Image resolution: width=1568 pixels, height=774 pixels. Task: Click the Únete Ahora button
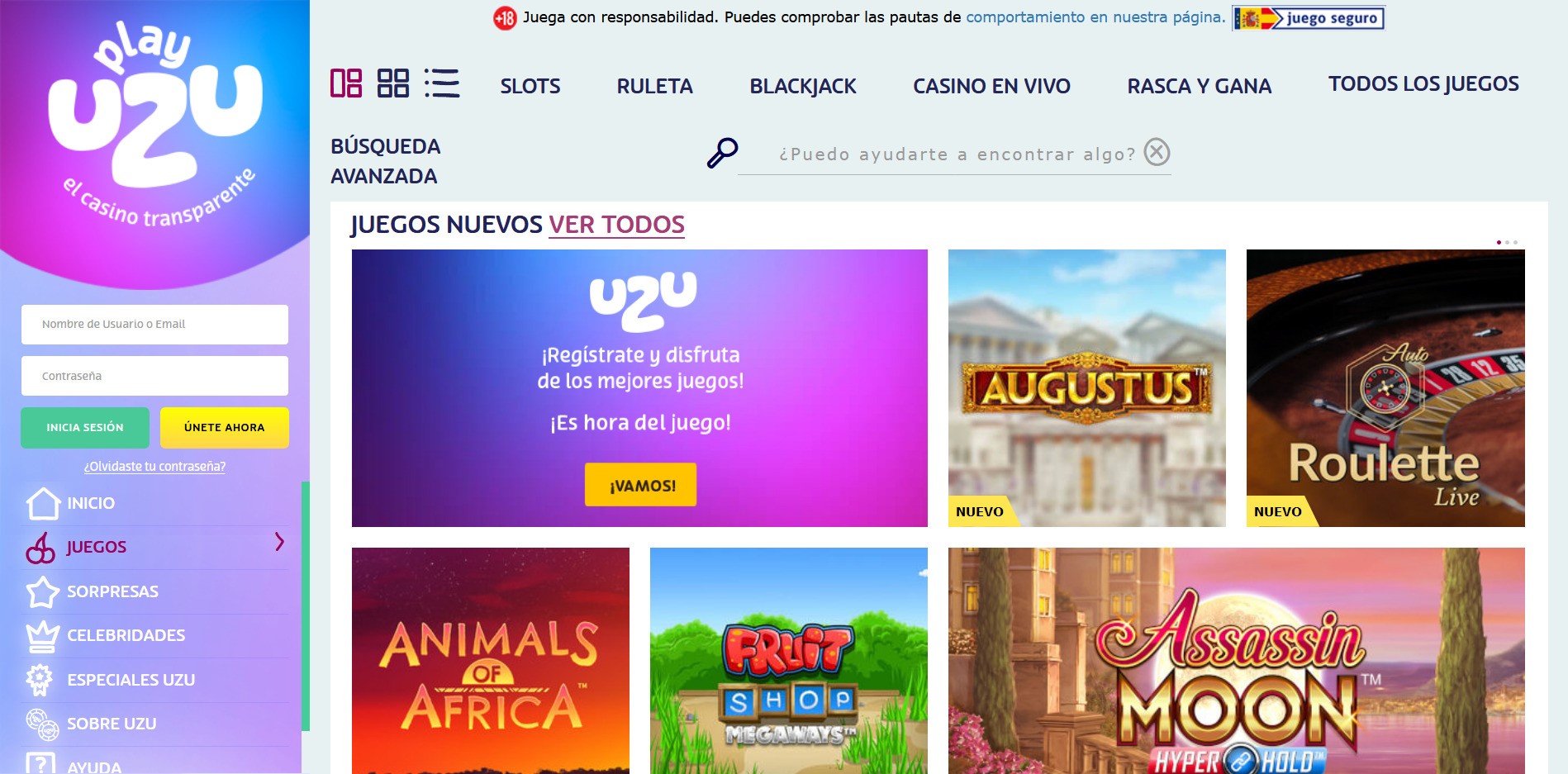point(225,428)
